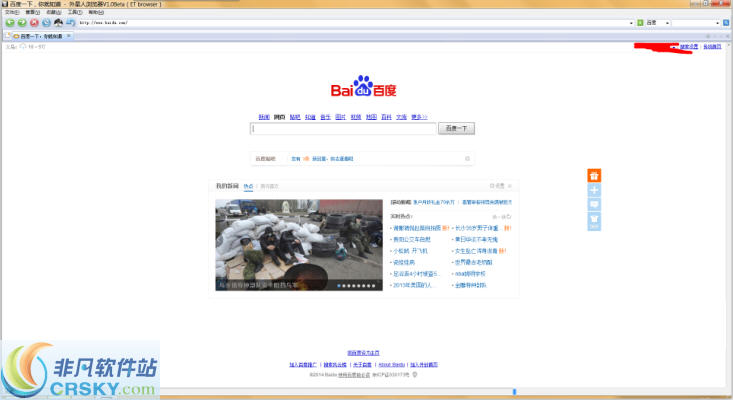Viewport: 733px width, 400px height.
Task: Click the 视频 navigation link
Action: pyautogui.click(x=356, y=117)
